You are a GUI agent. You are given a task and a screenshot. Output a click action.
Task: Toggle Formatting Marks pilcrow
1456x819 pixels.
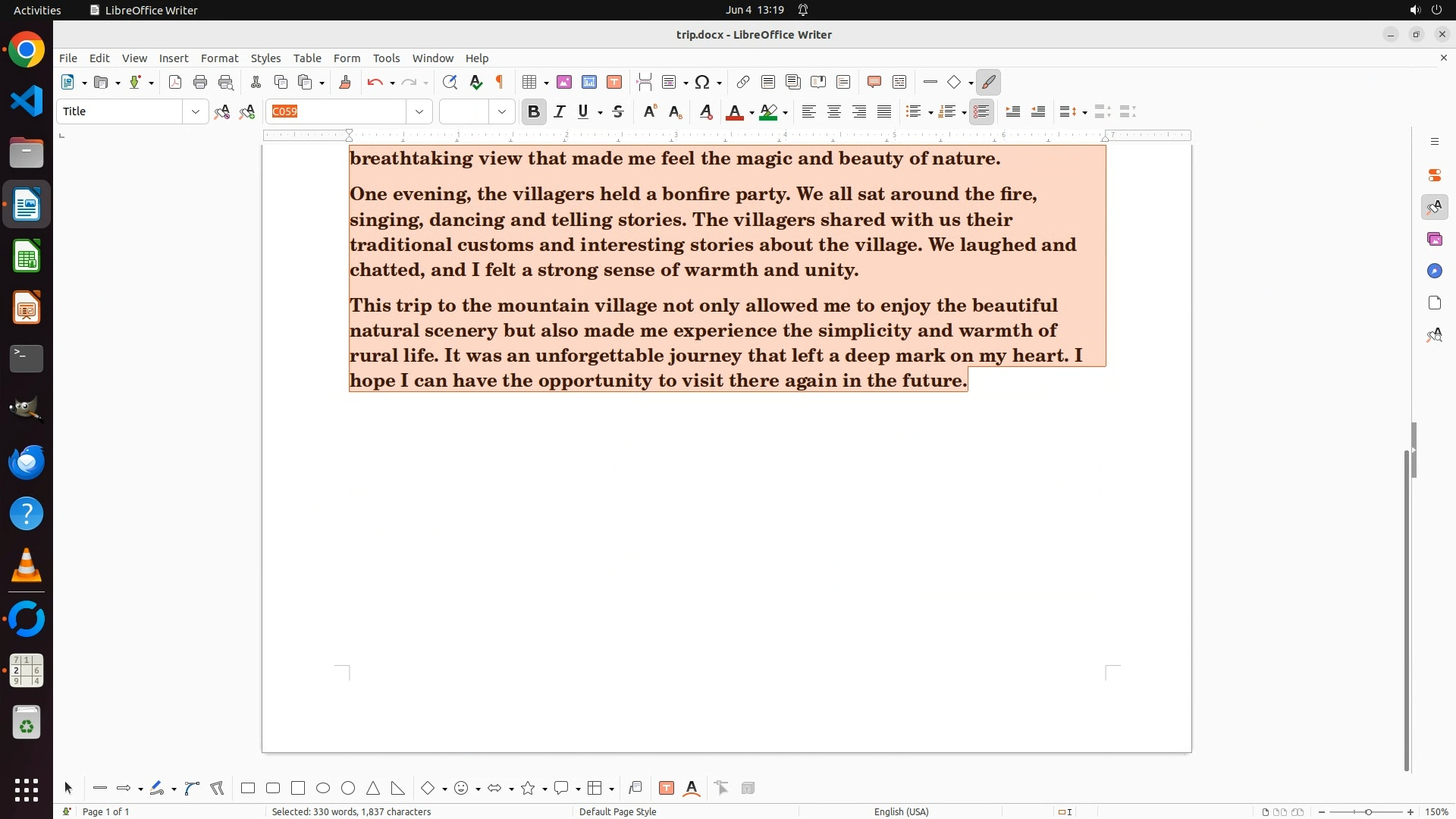[500, 83]
